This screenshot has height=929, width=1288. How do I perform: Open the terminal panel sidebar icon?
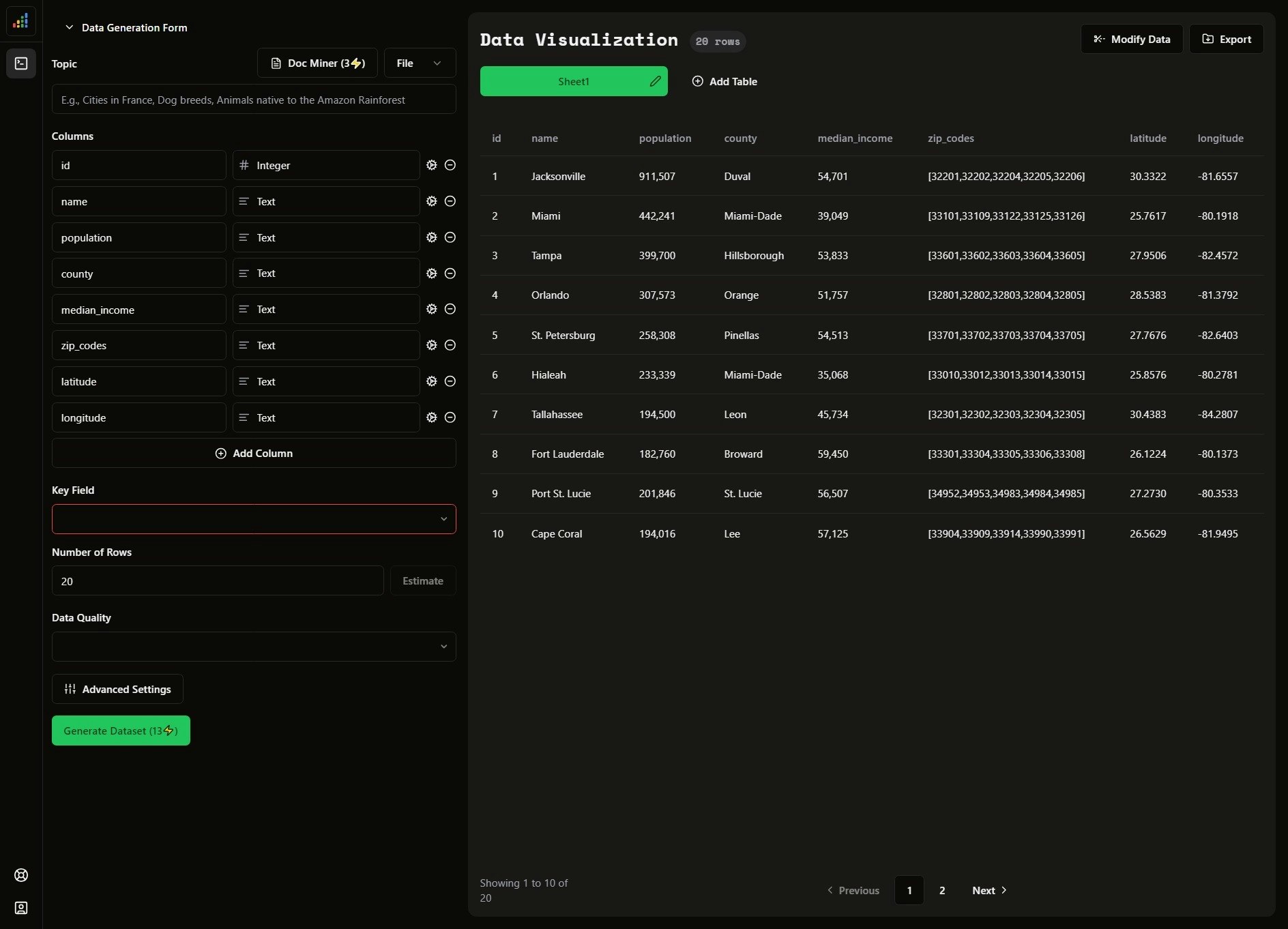pos(21,63)
